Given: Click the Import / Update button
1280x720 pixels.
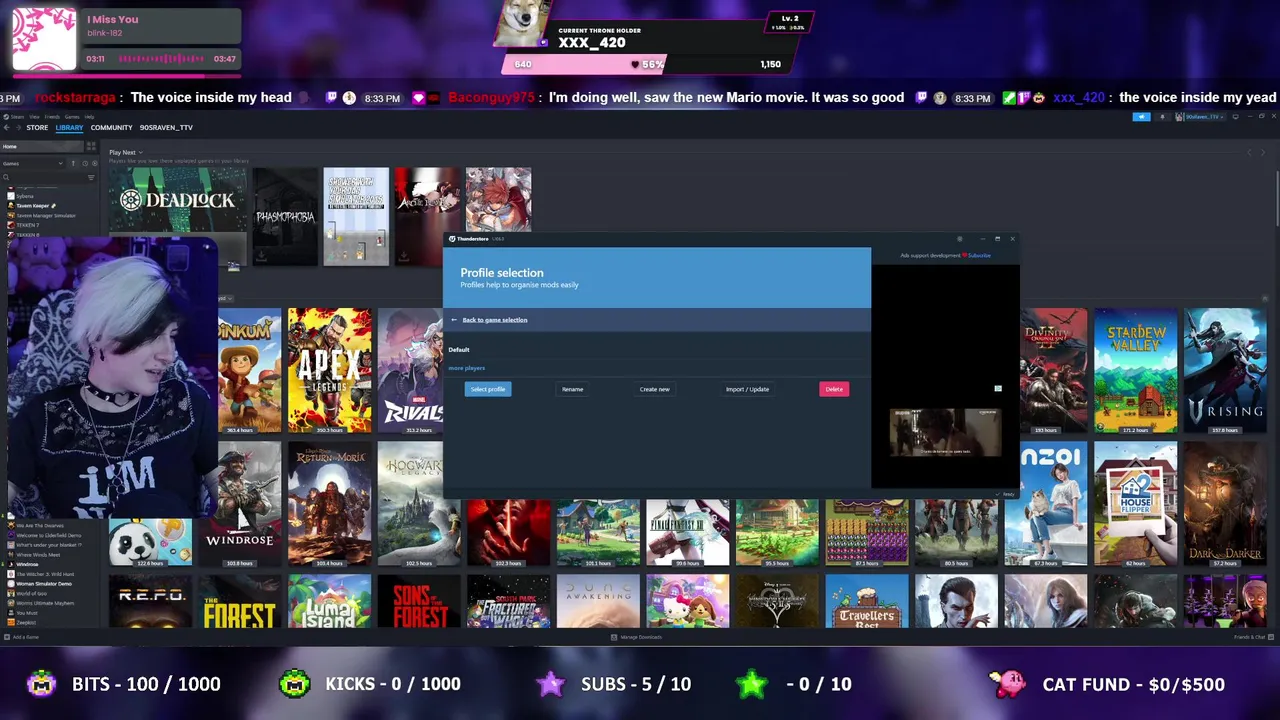Looking at the screenshot, I should (x=747, y=389).
